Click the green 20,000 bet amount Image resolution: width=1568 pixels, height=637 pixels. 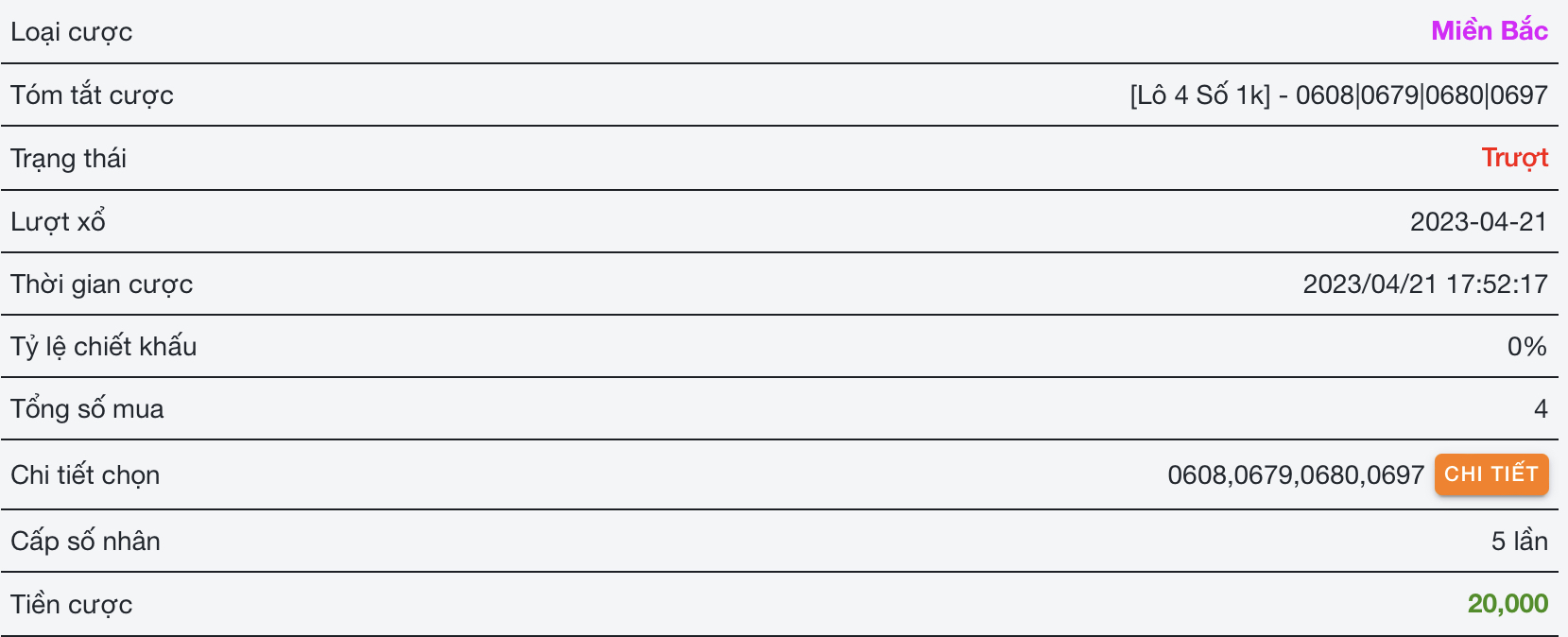1508,604
